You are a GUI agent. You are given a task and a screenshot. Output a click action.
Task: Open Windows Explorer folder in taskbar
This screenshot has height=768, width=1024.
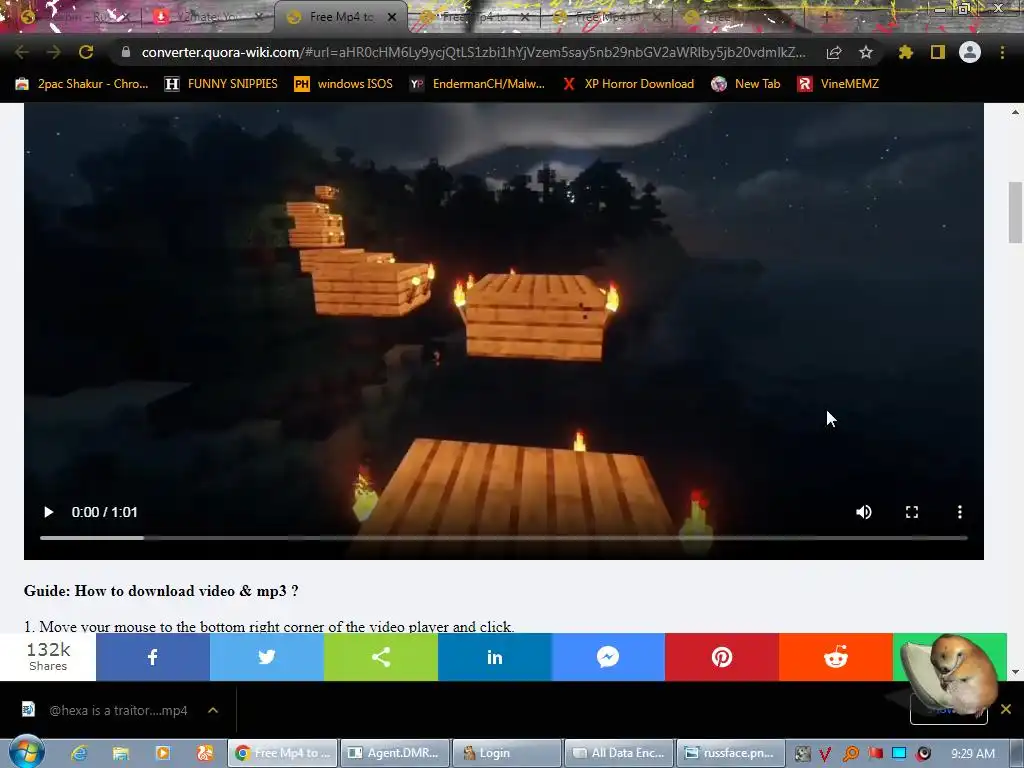point(121,753)
